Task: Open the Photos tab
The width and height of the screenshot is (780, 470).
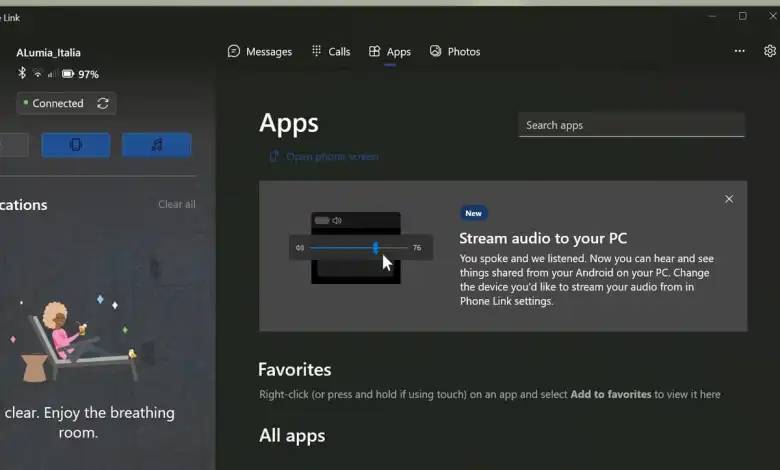Action: coord(455,51)
